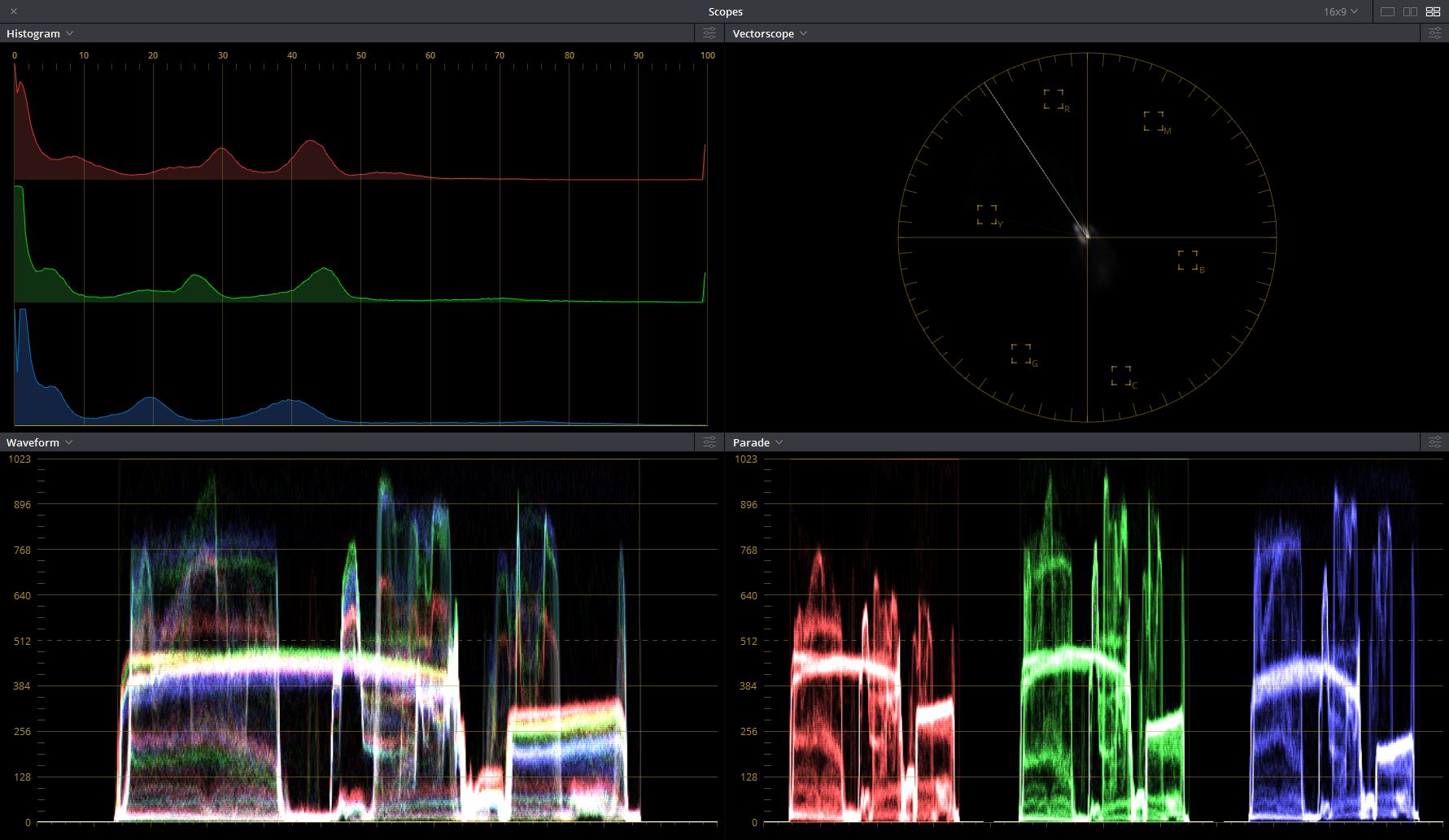Screen dimensions: 1449x840
Task: Open Vectorscope settings sliders icon
Action: click(x=1434, y=33)
